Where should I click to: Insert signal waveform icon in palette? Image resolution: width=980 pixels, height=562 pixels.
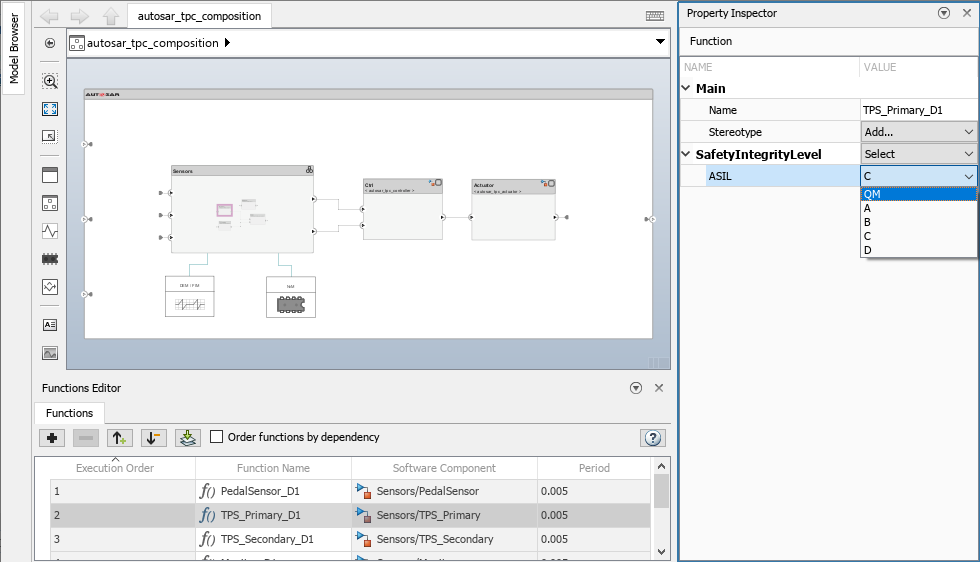tap(50, 231)
